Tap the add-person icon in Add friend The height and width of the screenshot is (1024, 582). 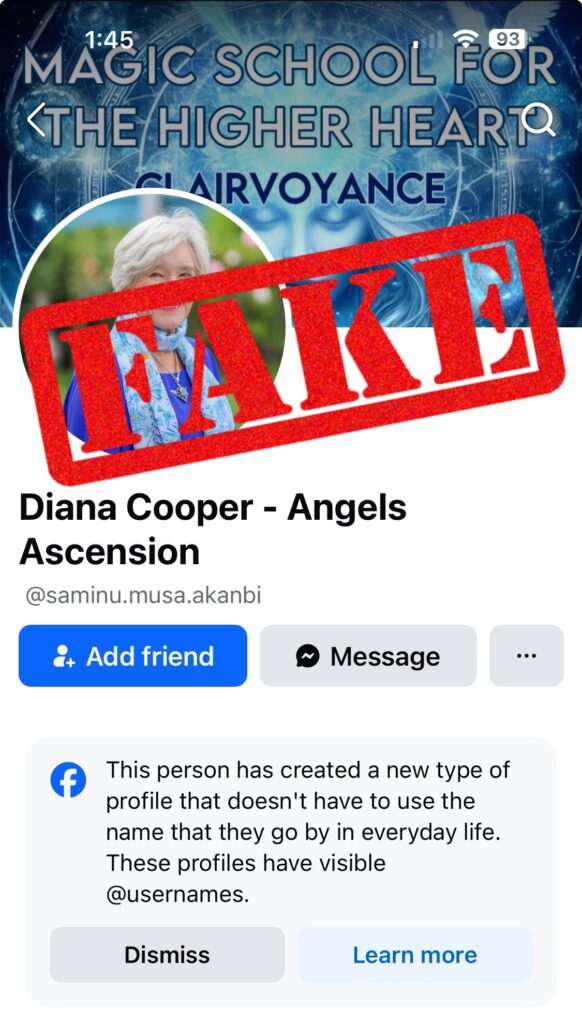coord(64,656)
